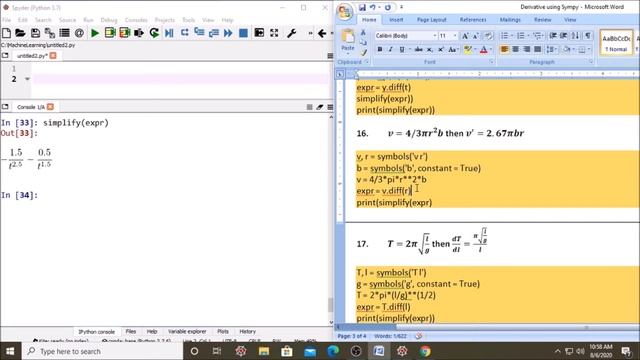The image size is (640, 360).
Task: Open the editor pane options hamburger menu
Action: click(x=330, y=56)
